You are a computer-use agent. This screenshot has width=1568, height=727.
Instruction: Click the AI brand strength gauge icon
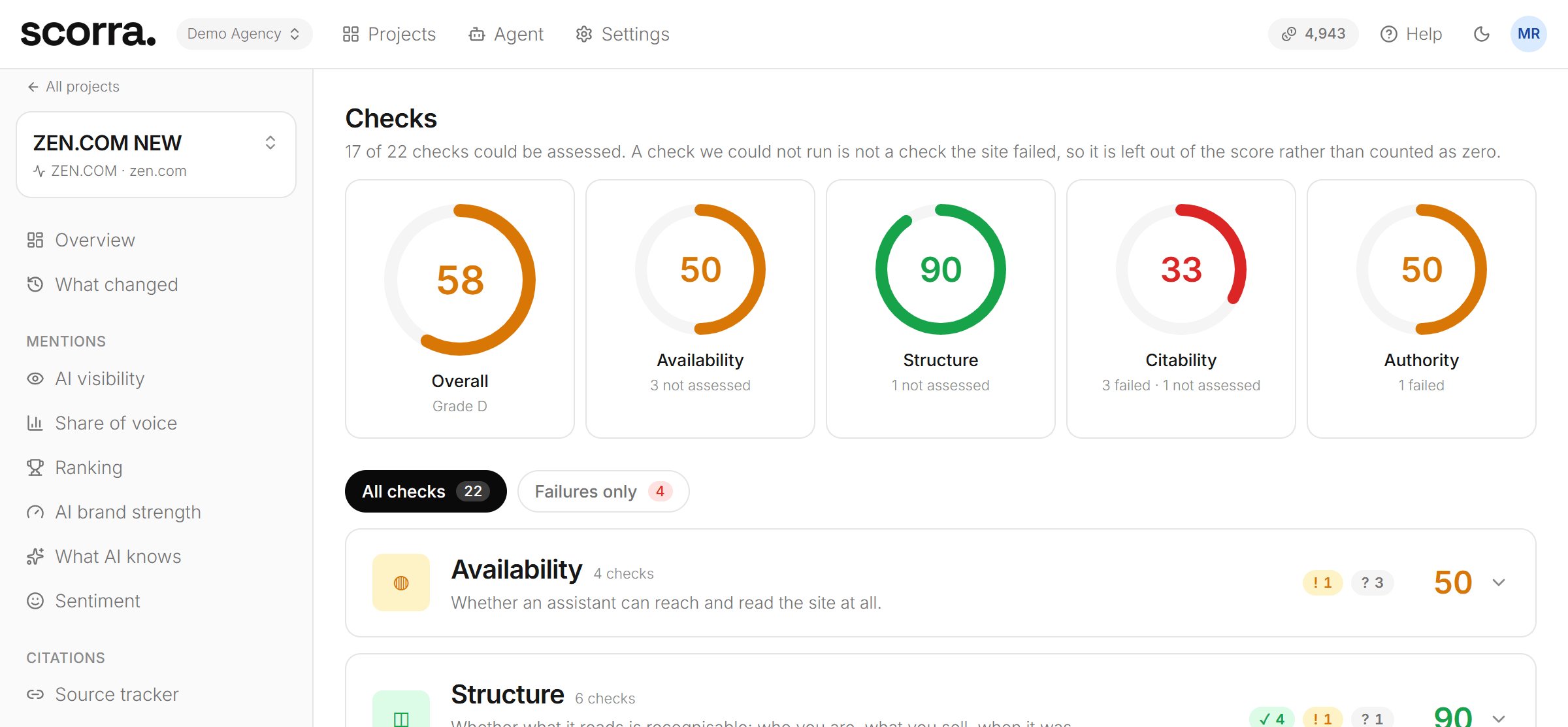pos(35,512)
